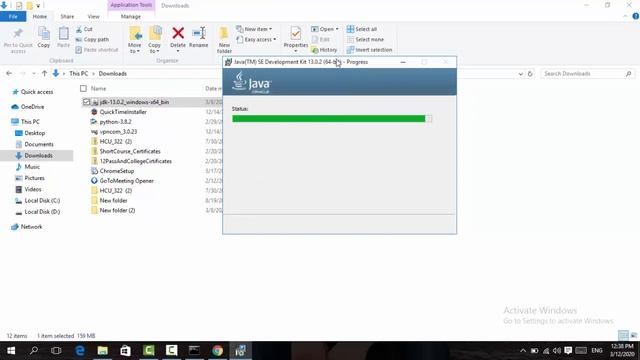The width and height of the screenshot is (640, 360).
Task: Toggle the select-all checkbox in header
Action: tap(83, 89)
